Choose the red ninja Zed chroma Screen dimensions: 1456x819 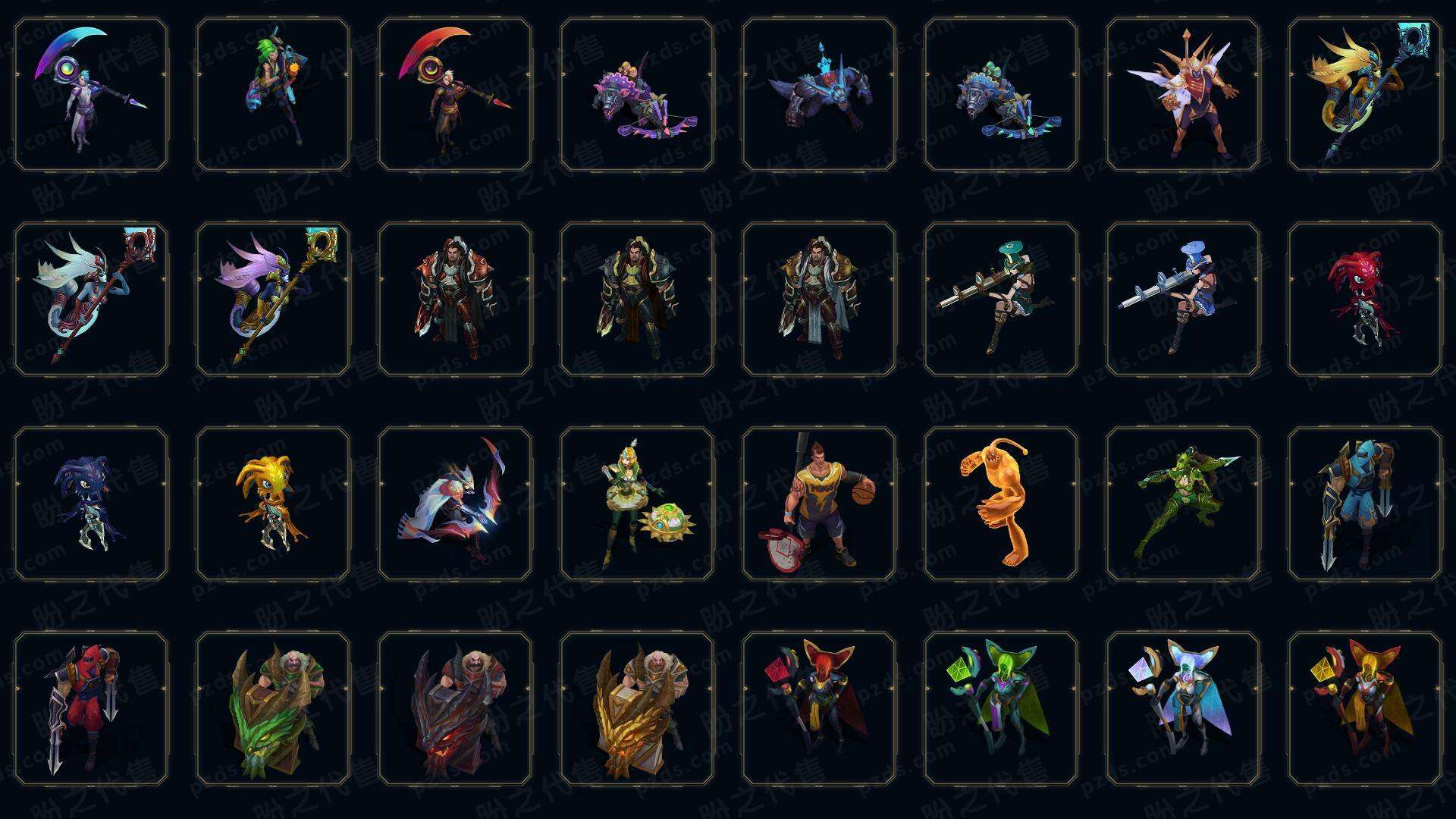[91, 709]
